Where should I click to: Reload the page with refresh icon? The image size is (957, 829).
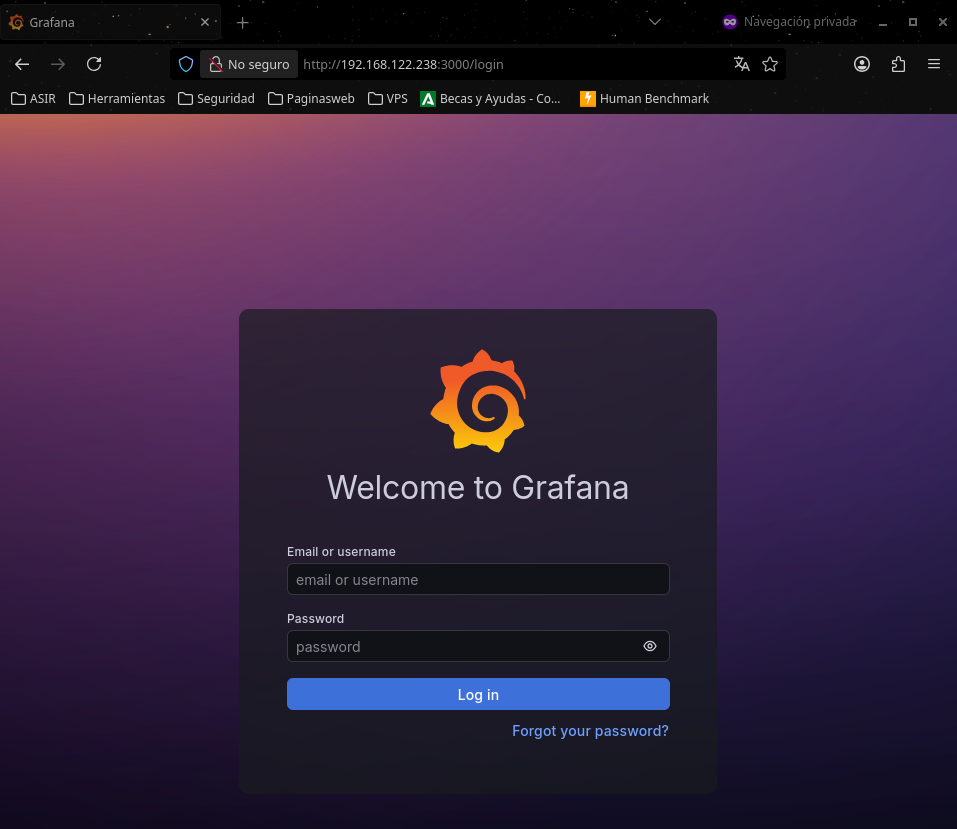(x=94, y=64)
